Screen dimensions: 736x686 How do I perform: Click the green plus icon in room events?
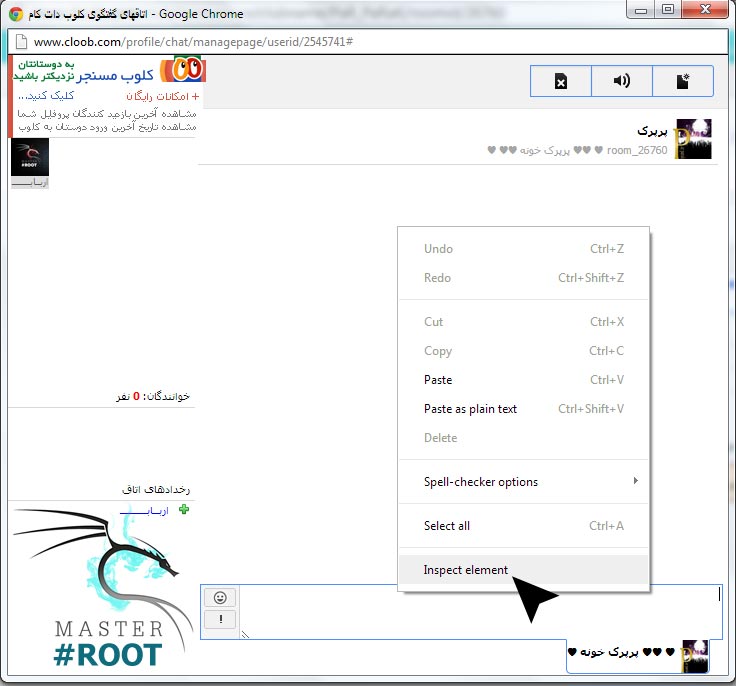[184, 509]
